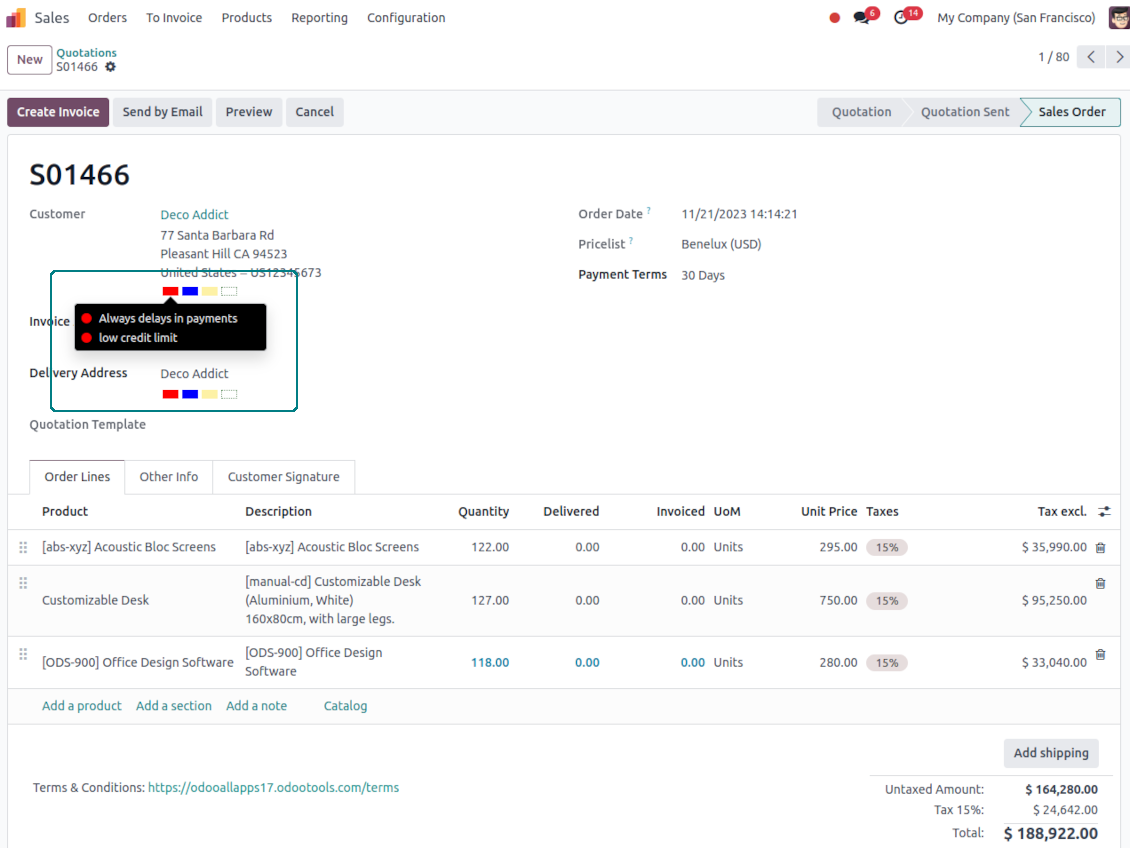Click the New button

point(30,60)
